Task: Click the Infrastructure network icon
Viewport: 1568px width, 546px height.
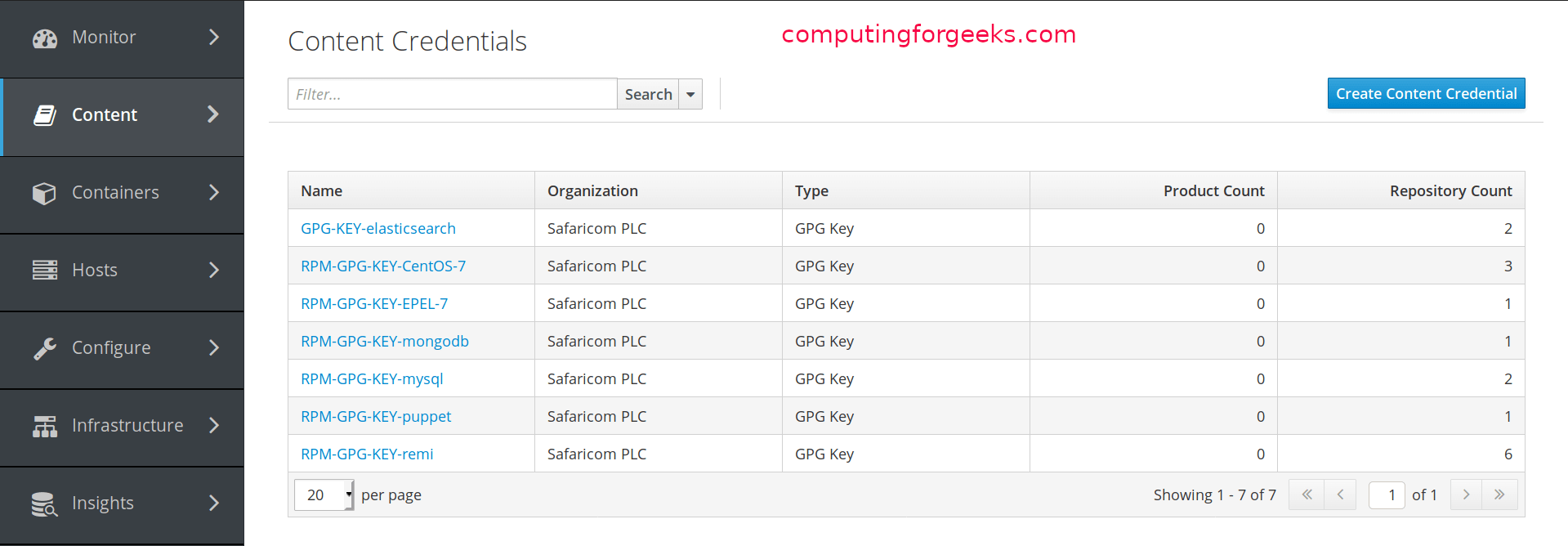Action: click(44, 426)
